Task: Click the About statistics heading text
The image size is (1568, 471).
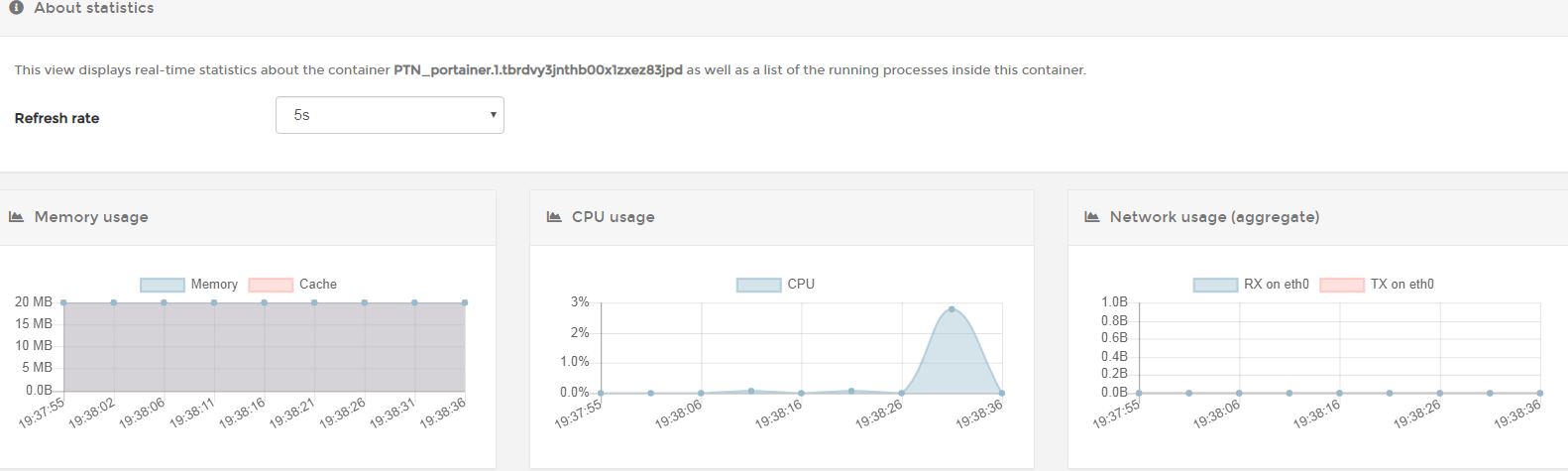Action: [x=94, y=8]
